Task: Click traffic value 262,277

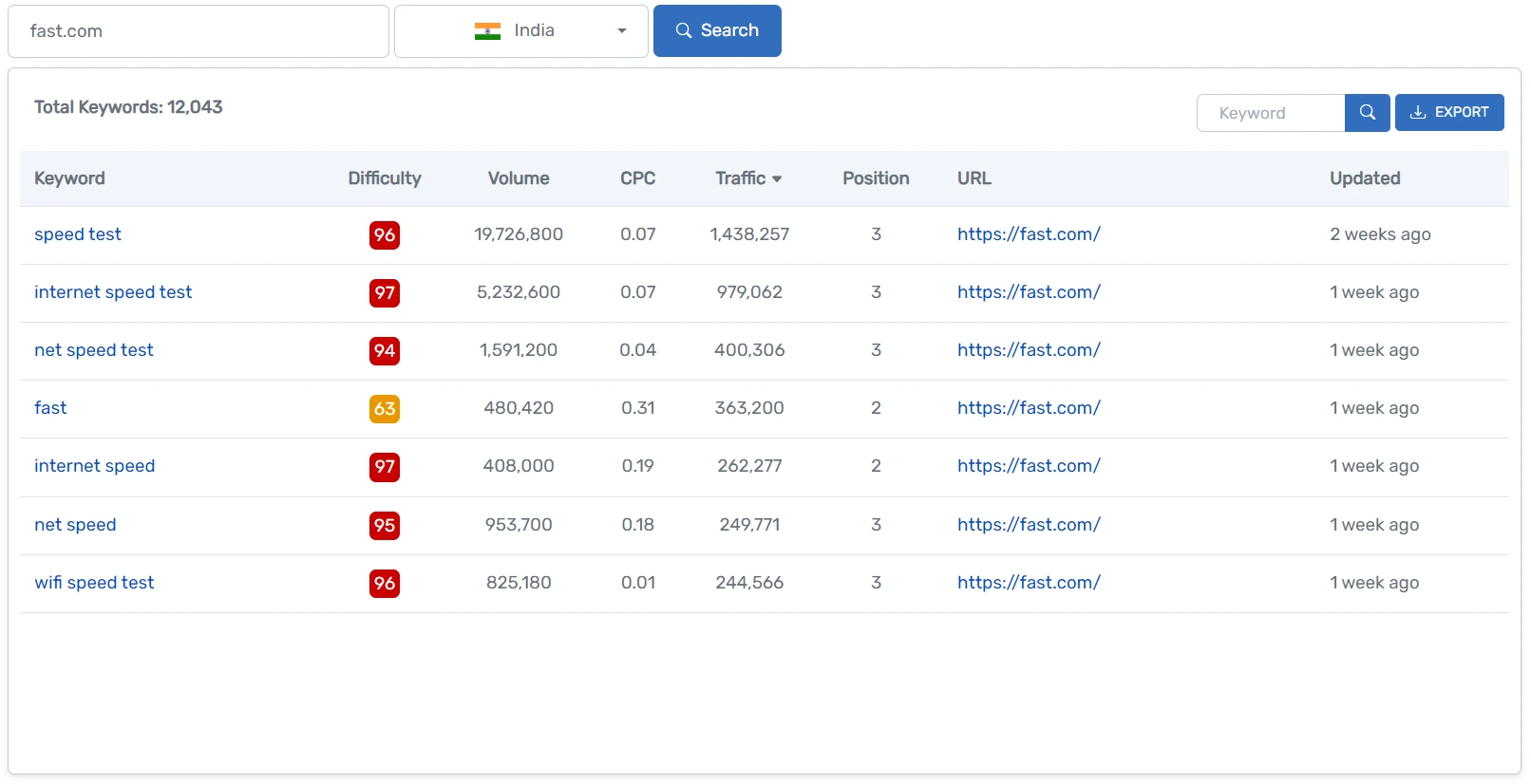Action: (x=749, y=466)
